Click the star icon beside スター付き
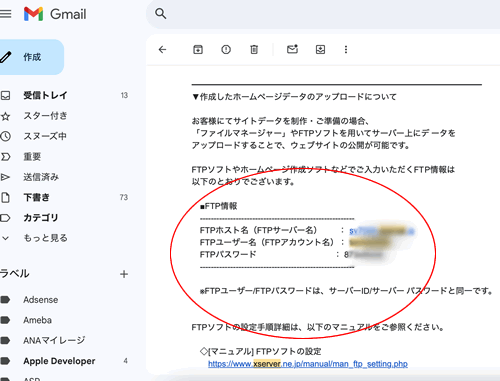500x381 pixels. pyautogui.click(x=5, y=116)
